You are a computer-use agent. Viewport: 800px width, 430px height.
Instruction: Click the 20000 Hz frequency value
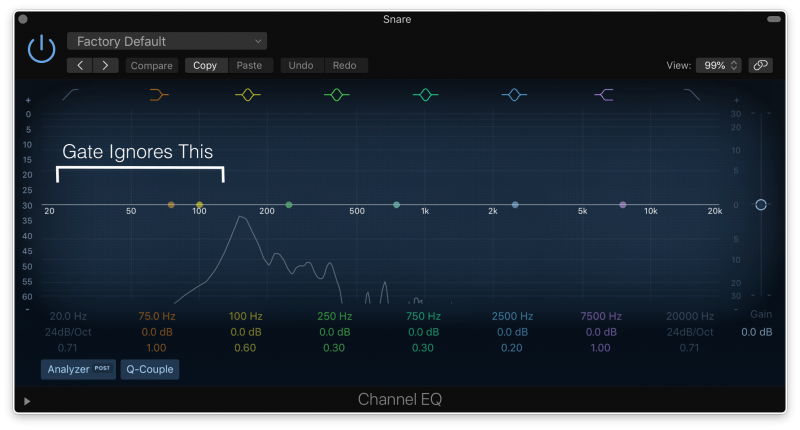click(690, 316)
